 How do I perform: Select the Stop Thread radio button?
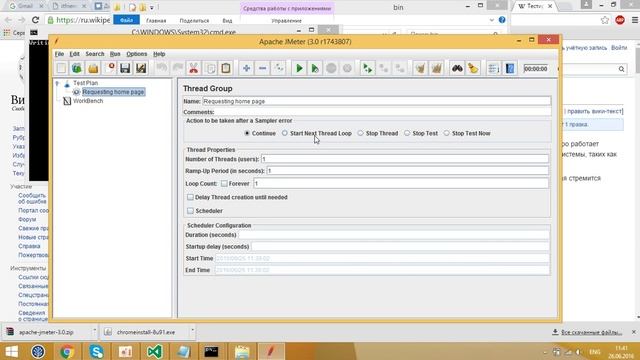click(360, 133)
